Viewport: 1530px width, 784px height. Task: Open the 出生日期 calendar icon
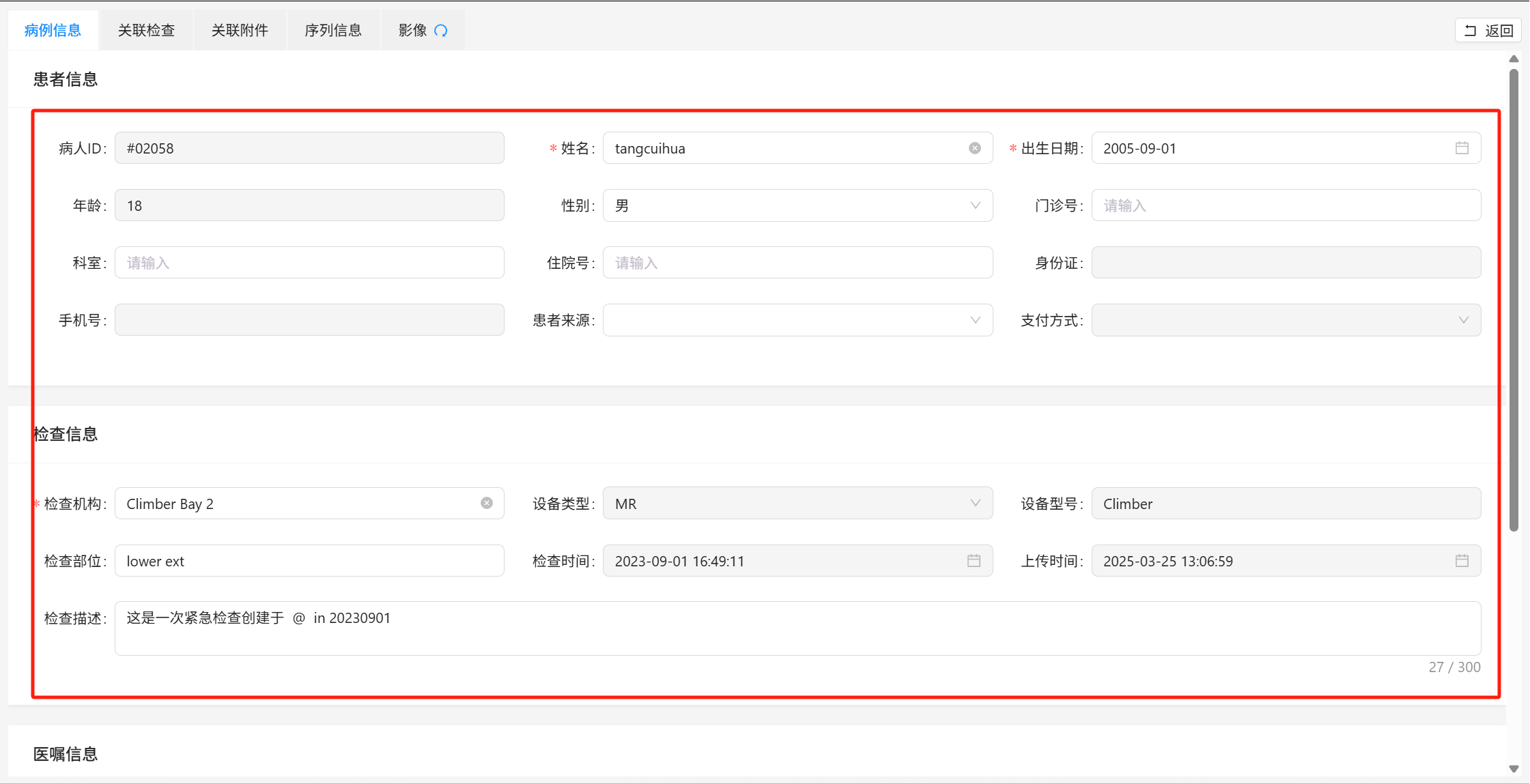[1462, 148]
